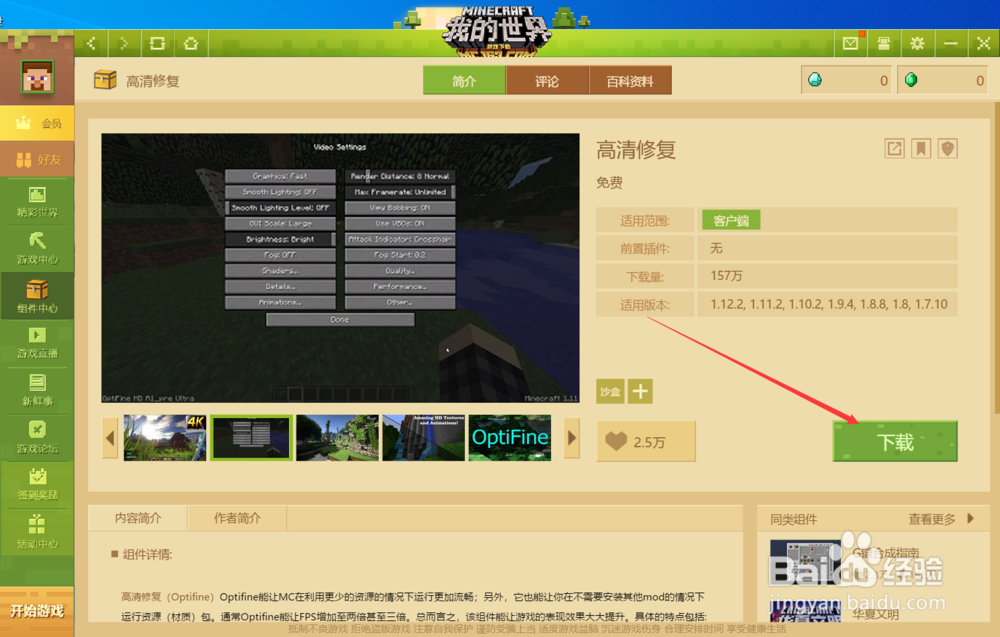
Task: Open 组件中心 in sidebar
Action: point(37,297)
